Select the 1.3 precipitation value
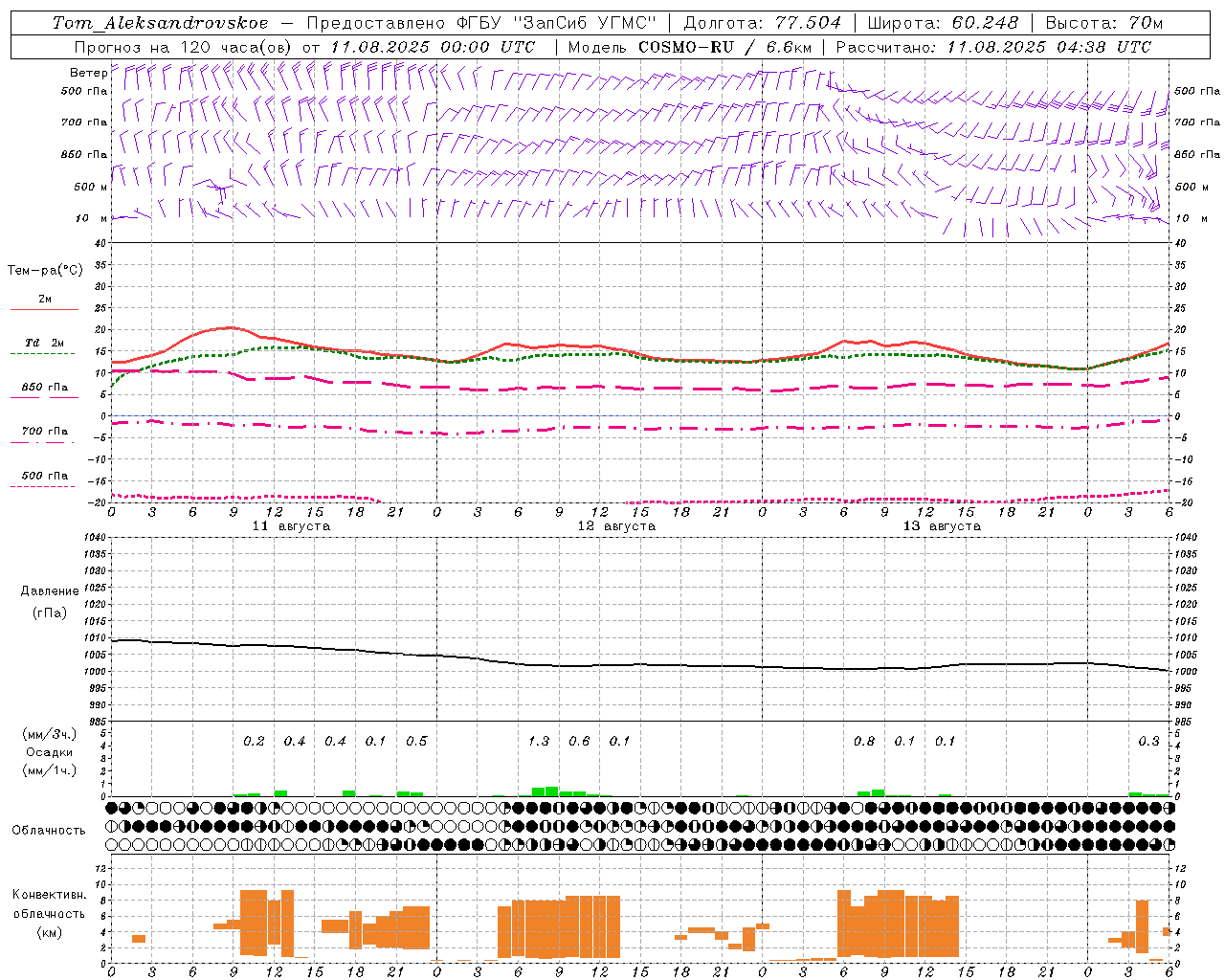 [x=539, y=742]
